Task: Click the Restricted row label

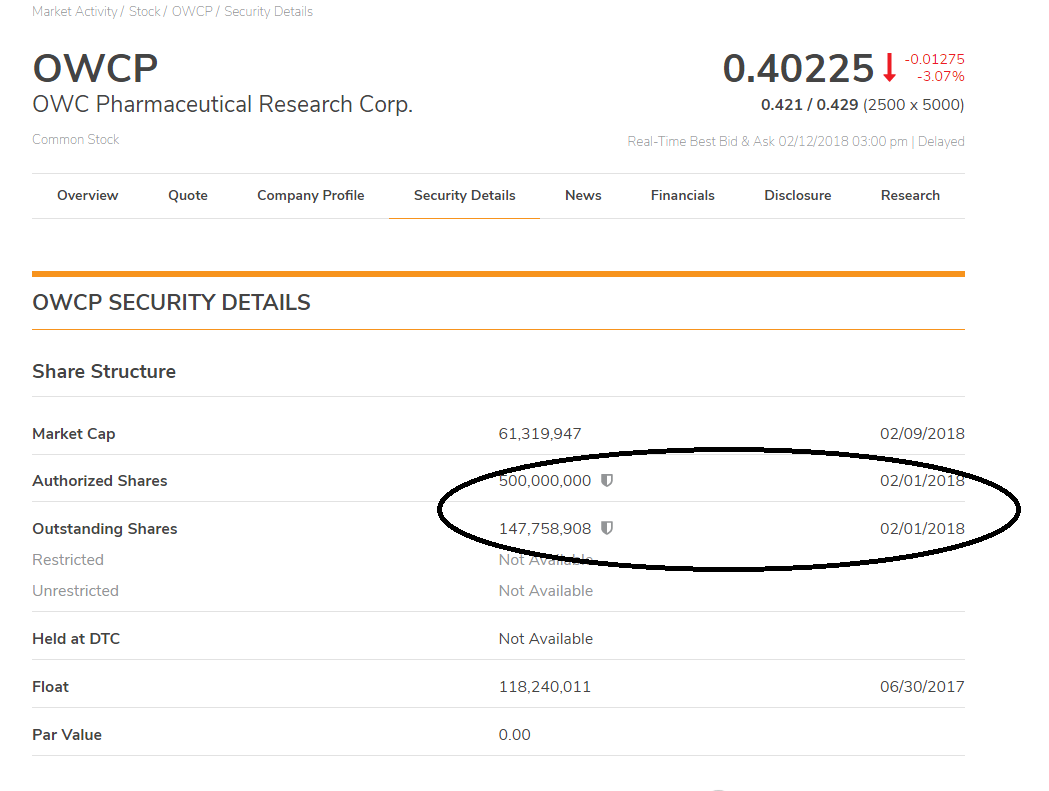Action: tap(68, 559)
